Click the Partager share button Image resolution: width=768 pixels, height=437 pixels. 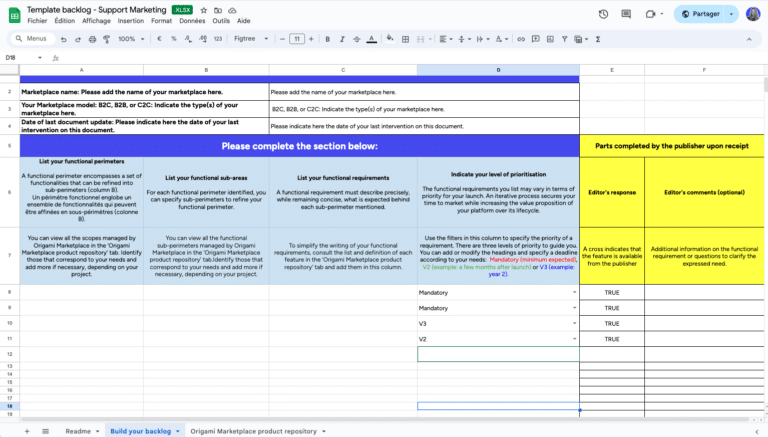click(x=700, y=14)
